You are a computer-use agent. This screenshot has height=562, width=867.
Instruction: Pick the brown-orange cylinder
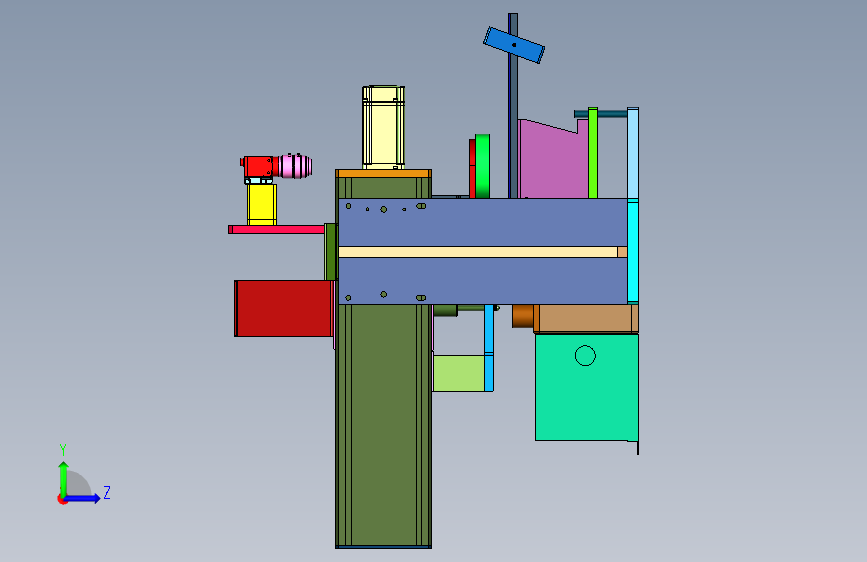pos(523,316)
